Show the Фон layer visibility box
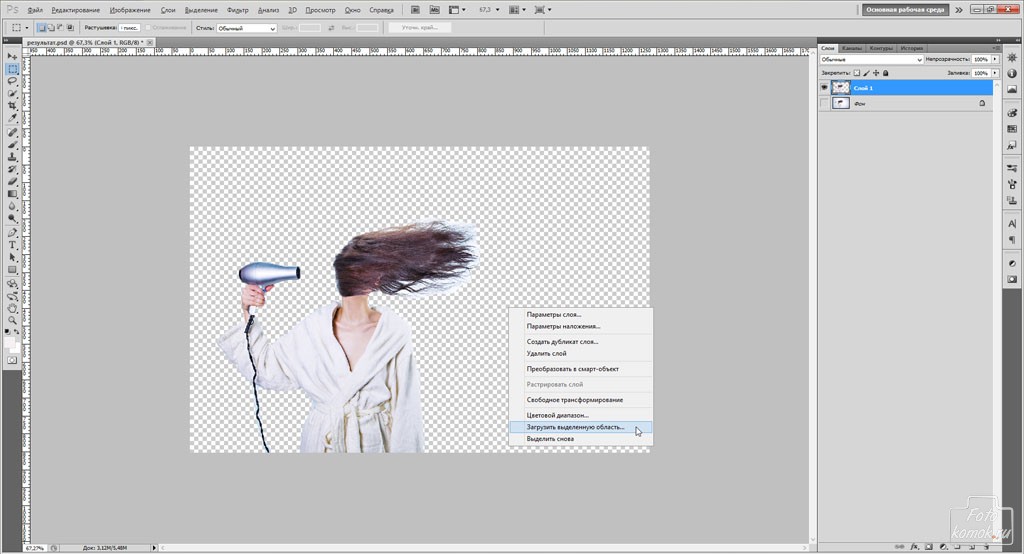1024x554 pixels. [x=824, y=103]
